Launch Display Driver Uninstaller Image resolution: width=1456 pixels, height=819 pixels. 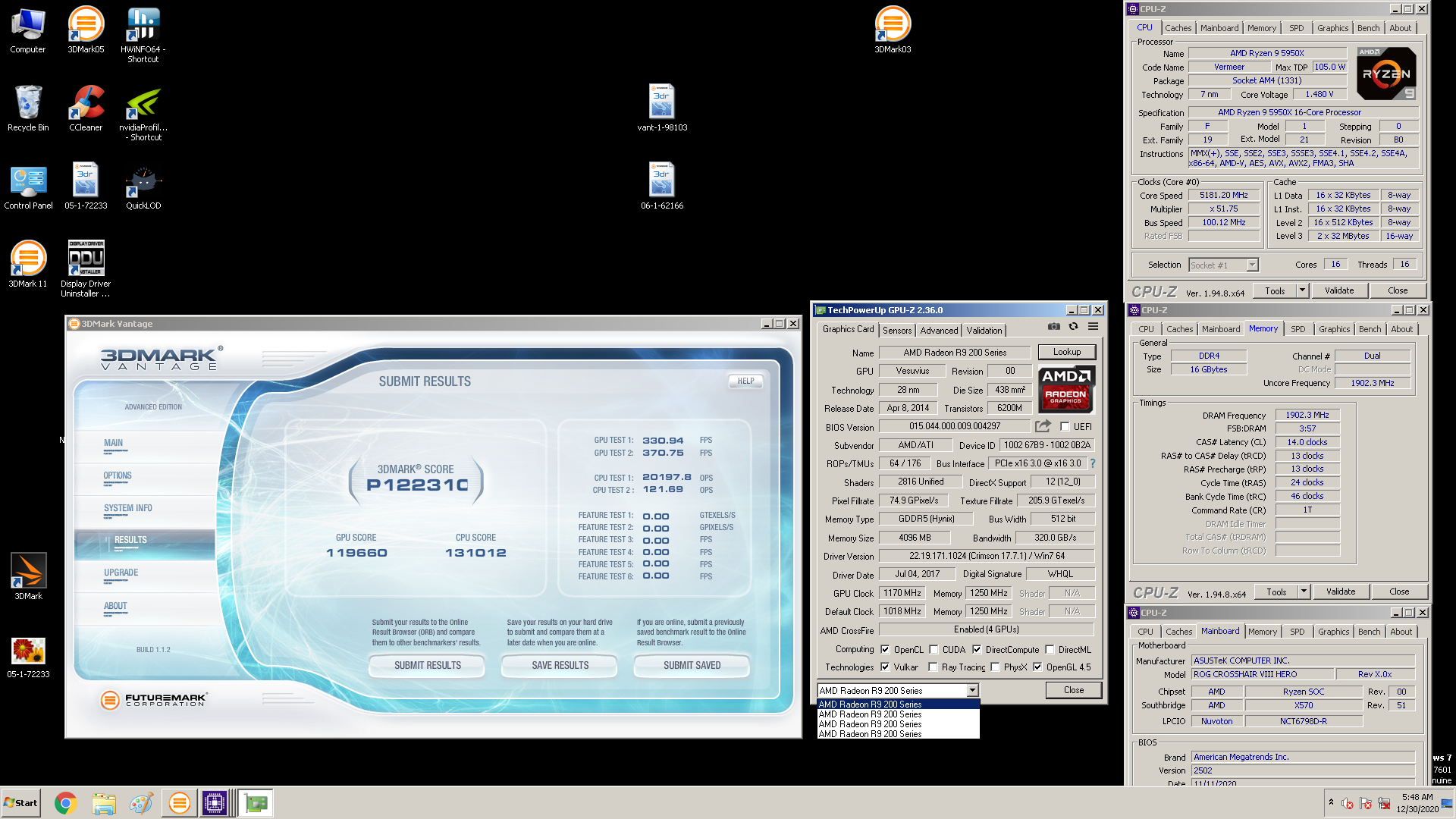86,269
